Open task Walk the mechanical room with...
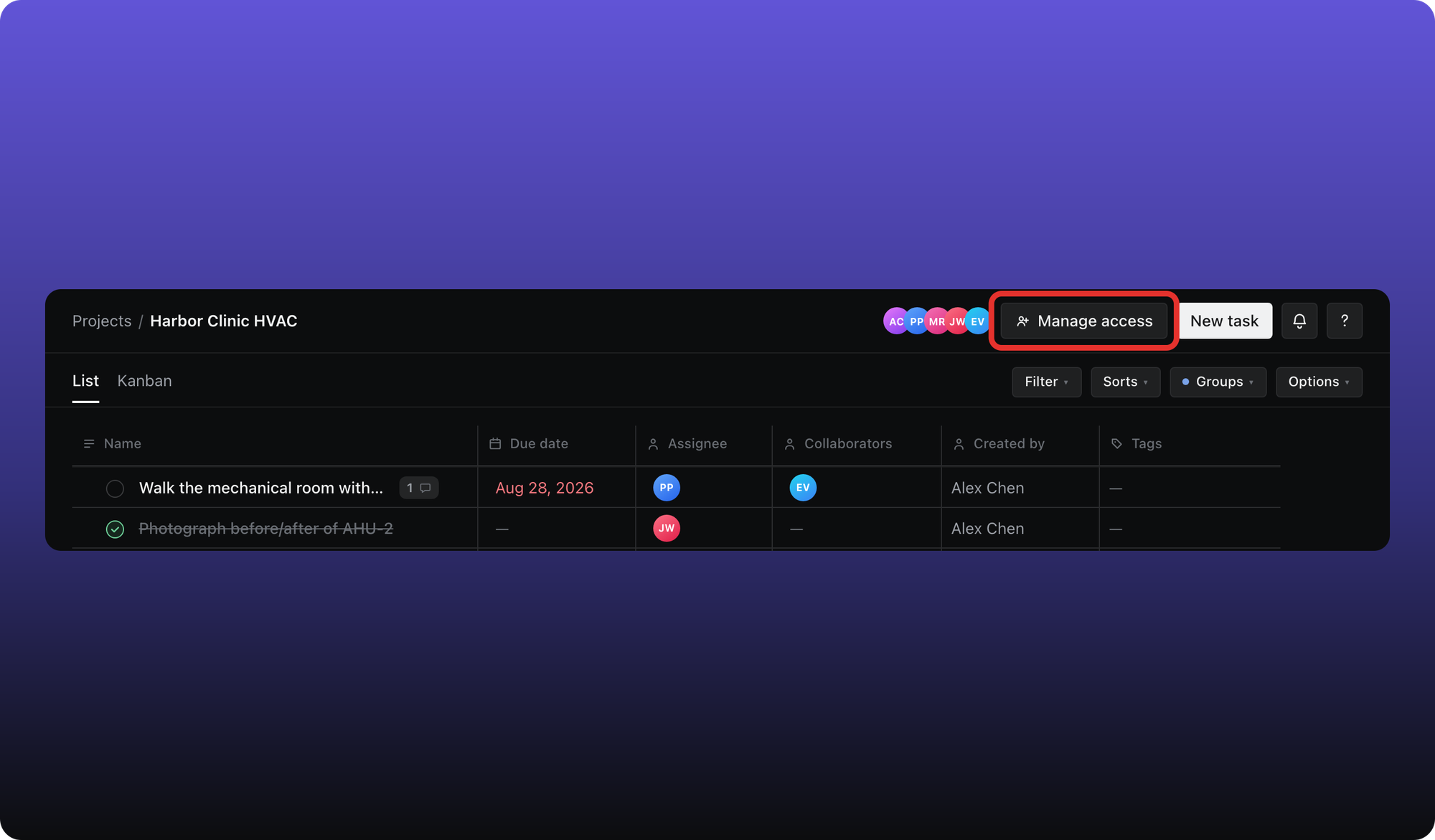The height and width of the screenshot is (840, 1435). [x=261, y=488]
